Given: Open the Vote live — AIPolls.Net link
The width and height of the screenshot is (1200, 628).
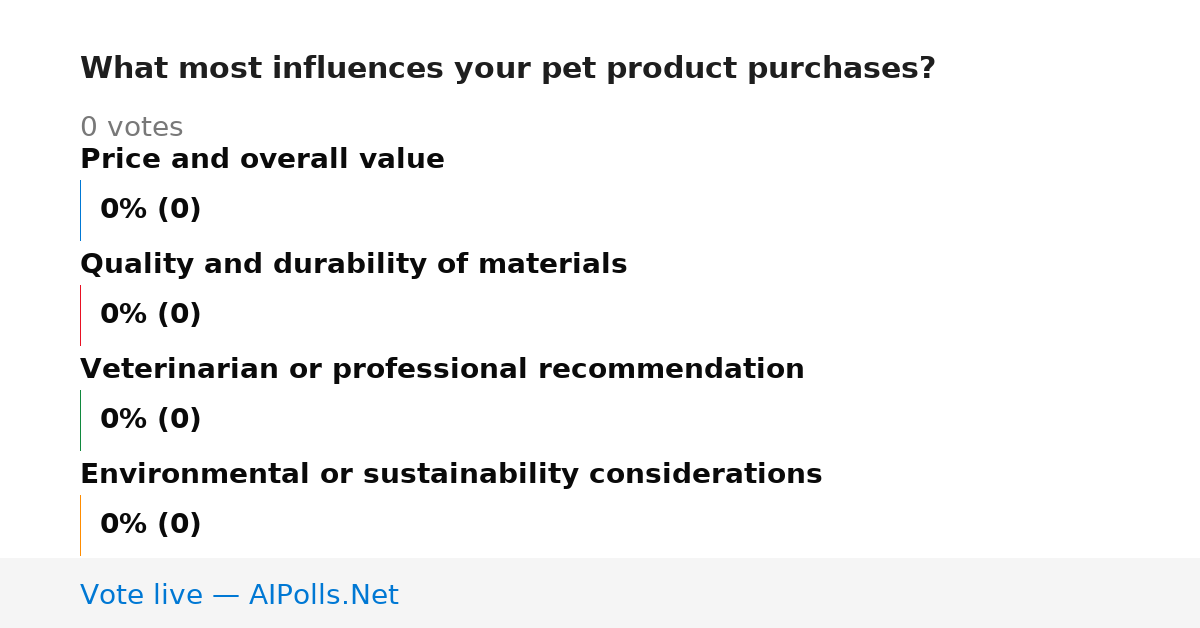Looking at the screenshot, I should pos(239,596).
